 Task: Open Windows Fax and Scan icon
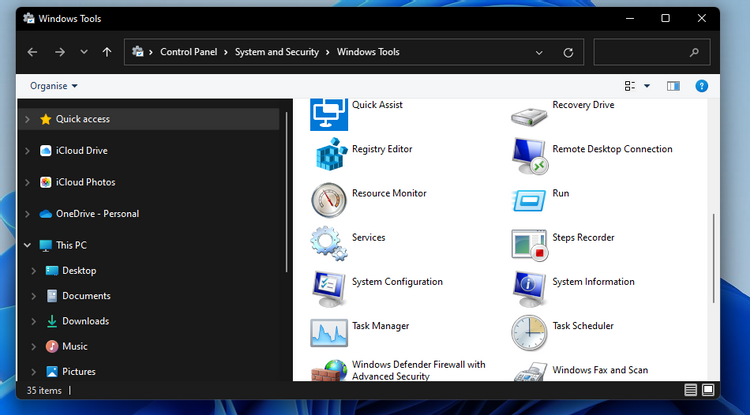tap(530, 371)
